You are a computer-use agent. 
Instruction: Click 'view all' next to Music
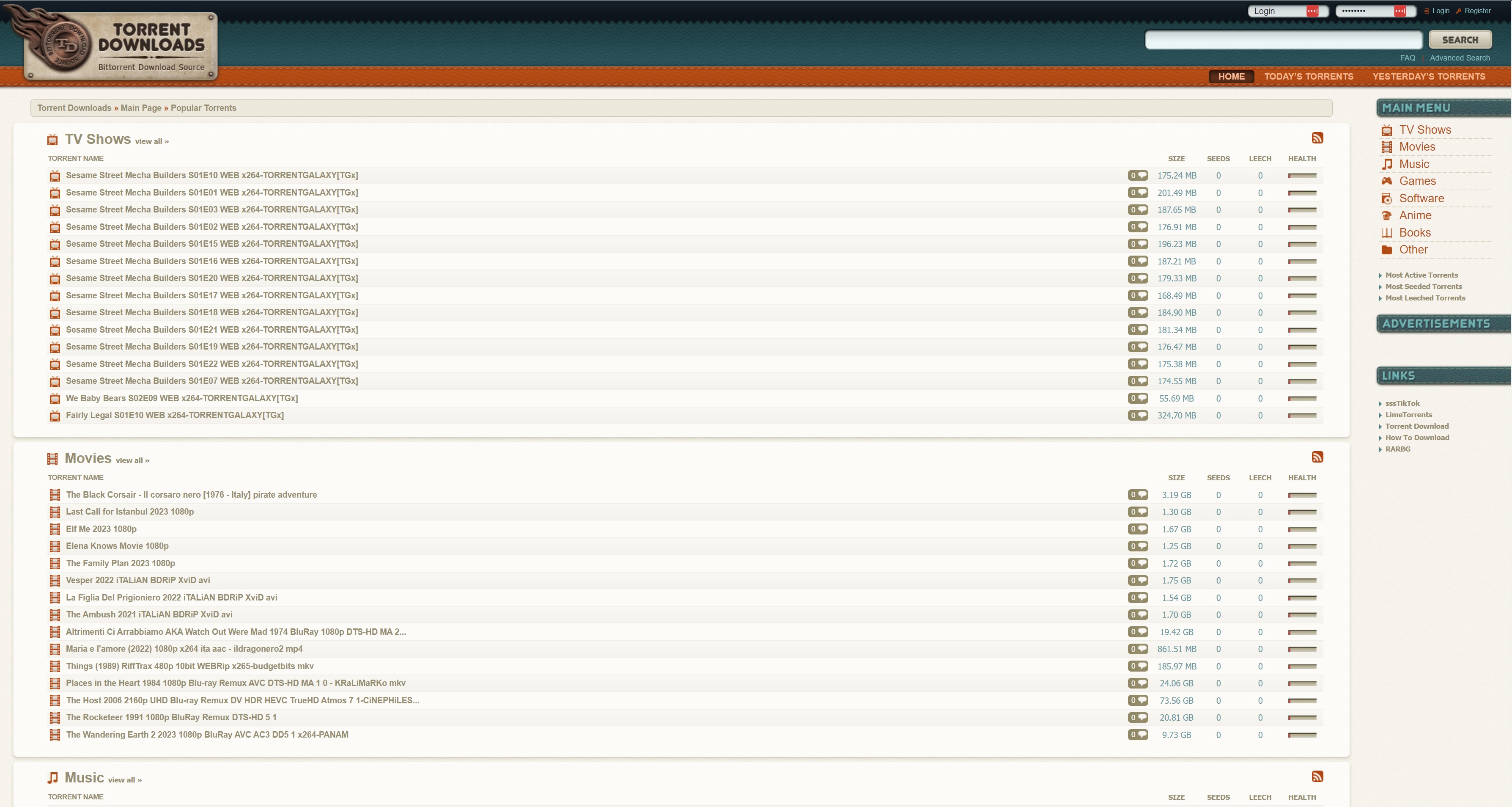pos(124,780)
